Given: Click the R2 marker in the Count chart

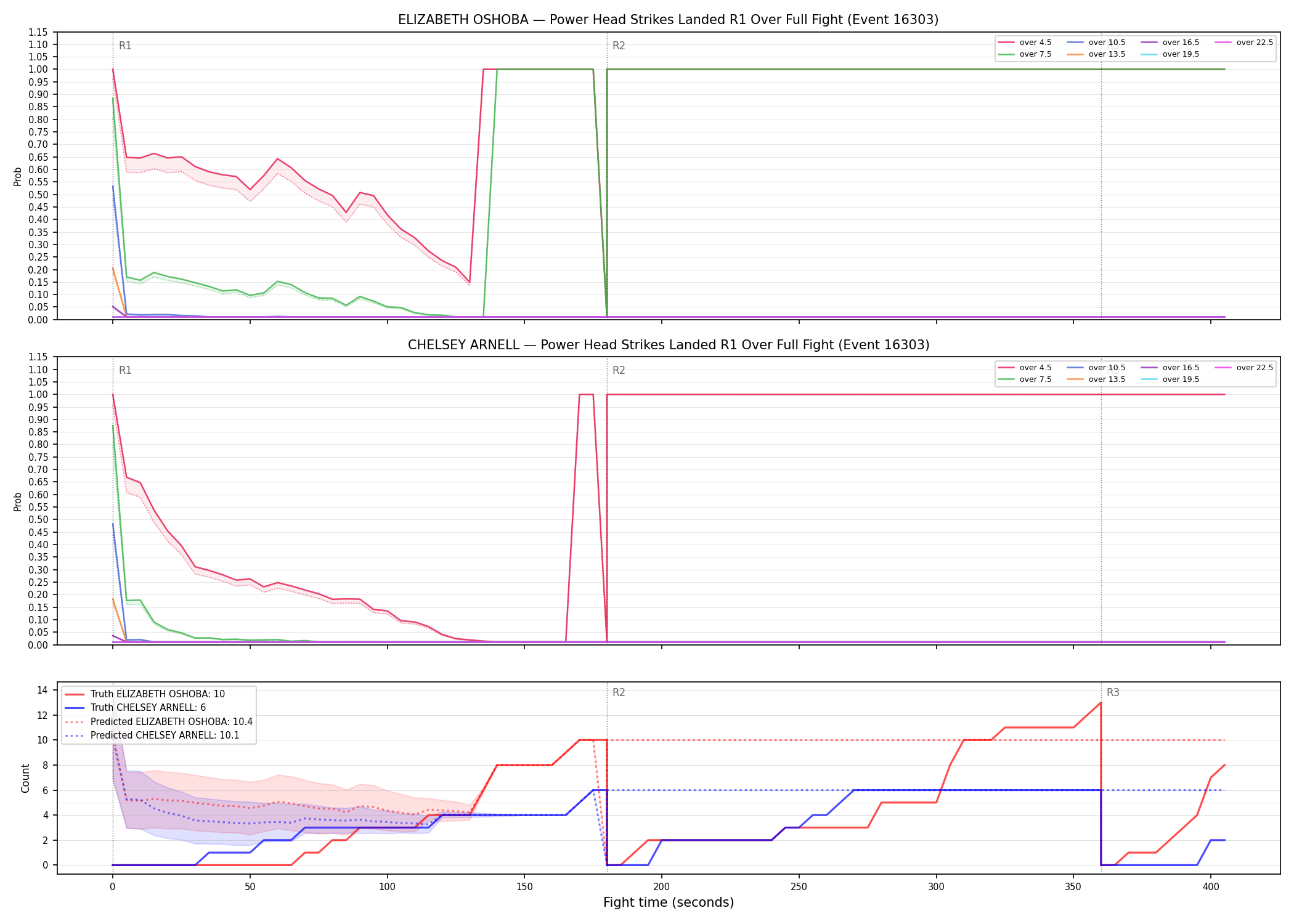Looking at the screenshot, I should tap(619, 692).
